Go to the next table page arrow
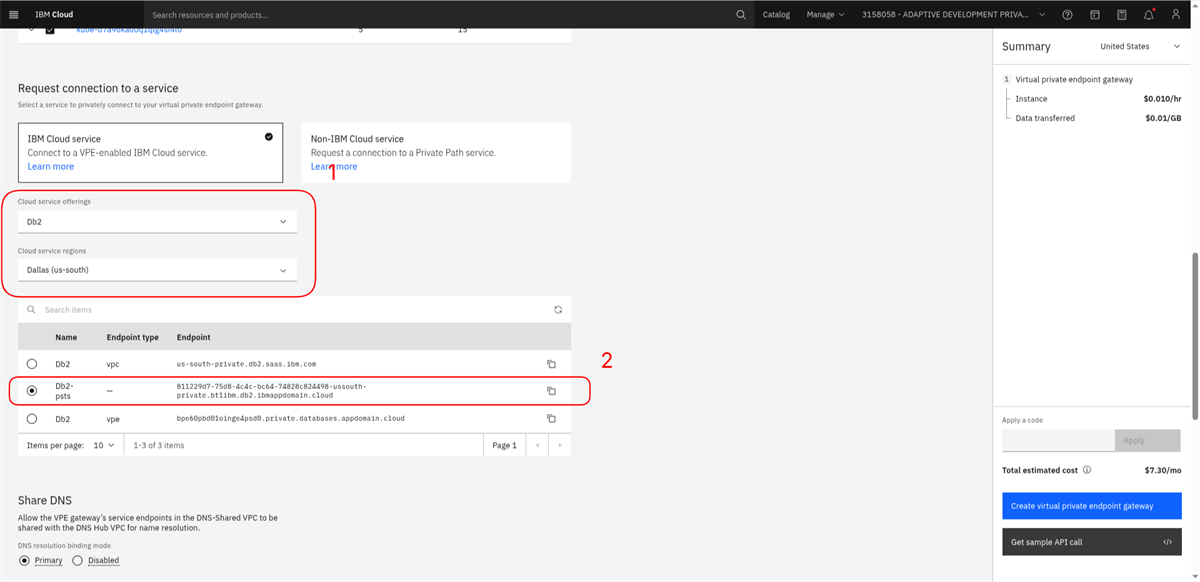The width and height of the screenshot is (1200, 582). pos(560,445)
